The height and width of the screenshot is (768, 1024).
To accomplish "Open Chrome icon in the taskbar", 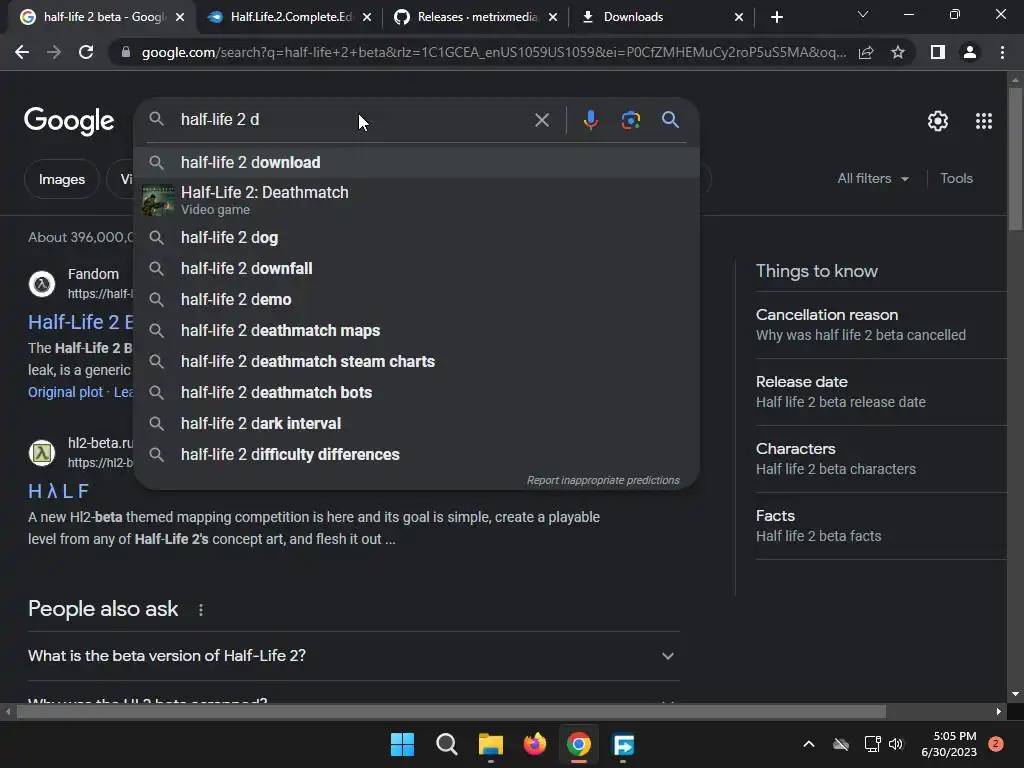I will [x=579, y=744].
